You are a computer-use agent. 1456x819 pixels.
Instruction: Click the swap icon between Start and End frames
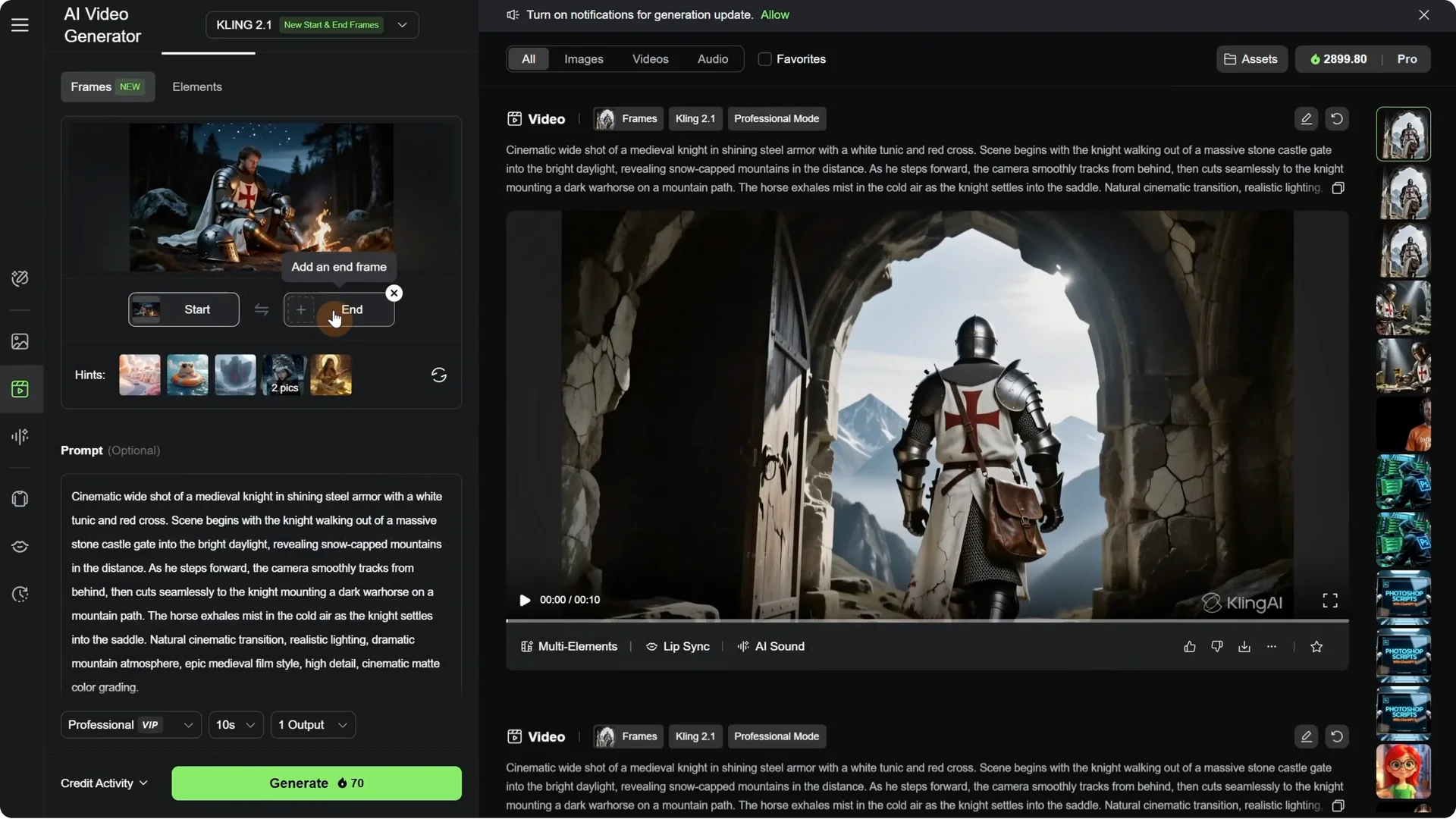pyautogui.click(x=261, y=309)
